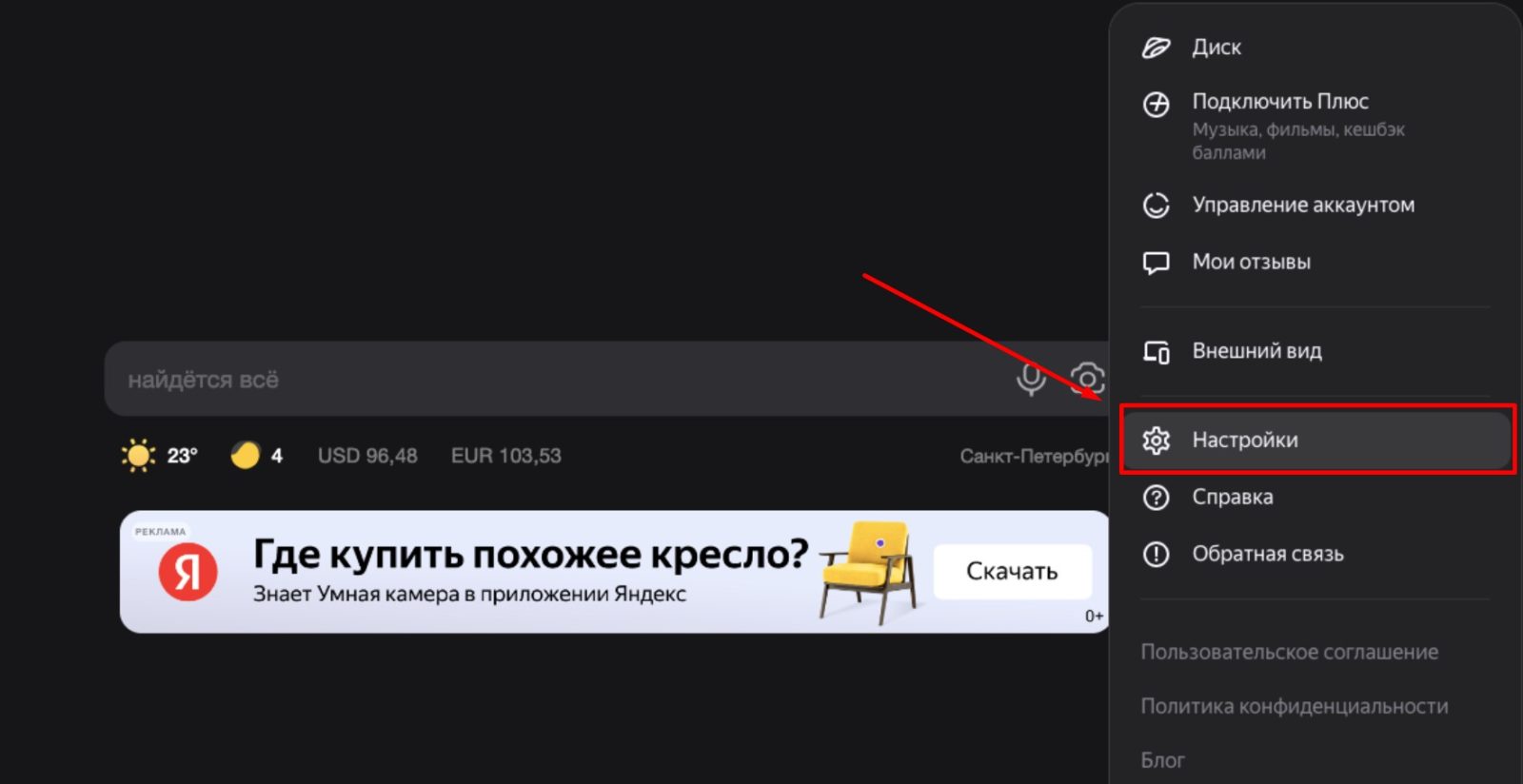
Task: Click the Plus subscription circle icon
Action: click(x=1156, y=104)
